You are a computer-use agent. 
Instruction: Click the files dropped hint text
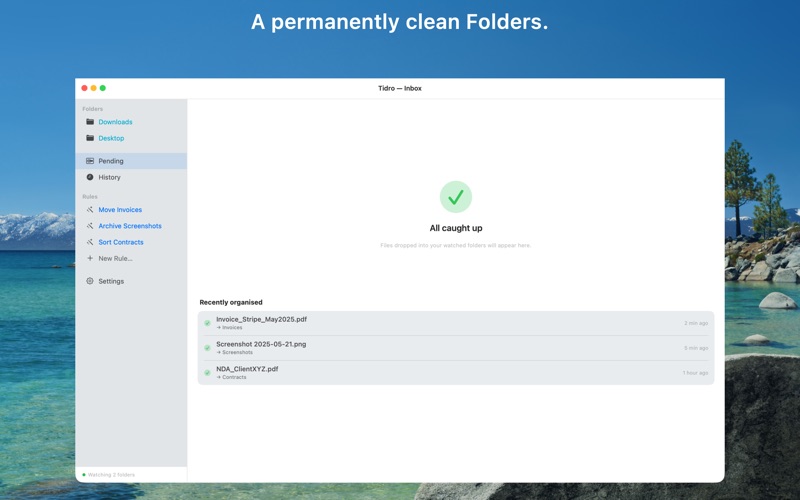click(456, 245)
